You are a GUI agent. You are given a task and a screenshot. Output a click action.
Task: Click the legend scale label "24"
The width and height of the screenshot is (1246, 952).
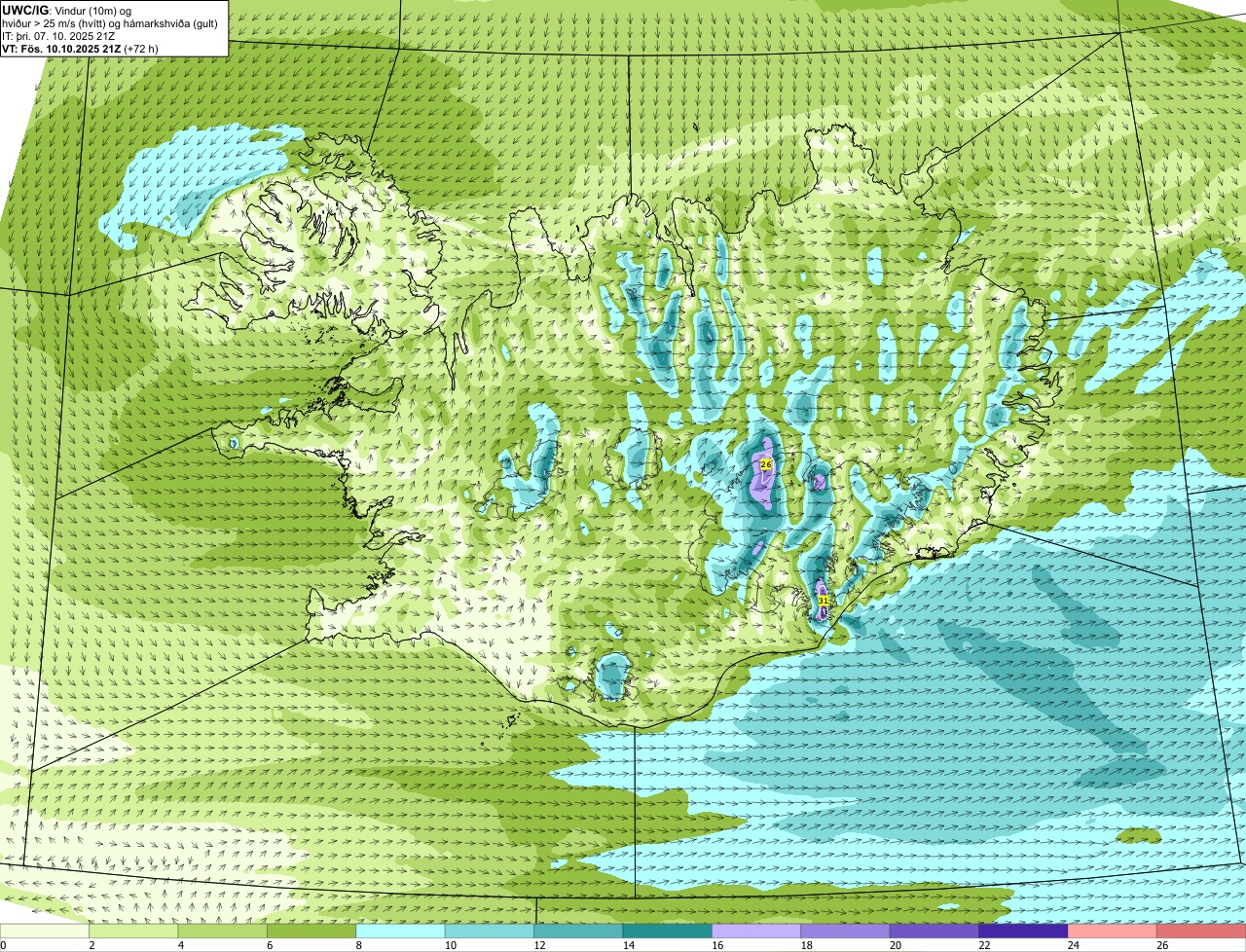1073,945
